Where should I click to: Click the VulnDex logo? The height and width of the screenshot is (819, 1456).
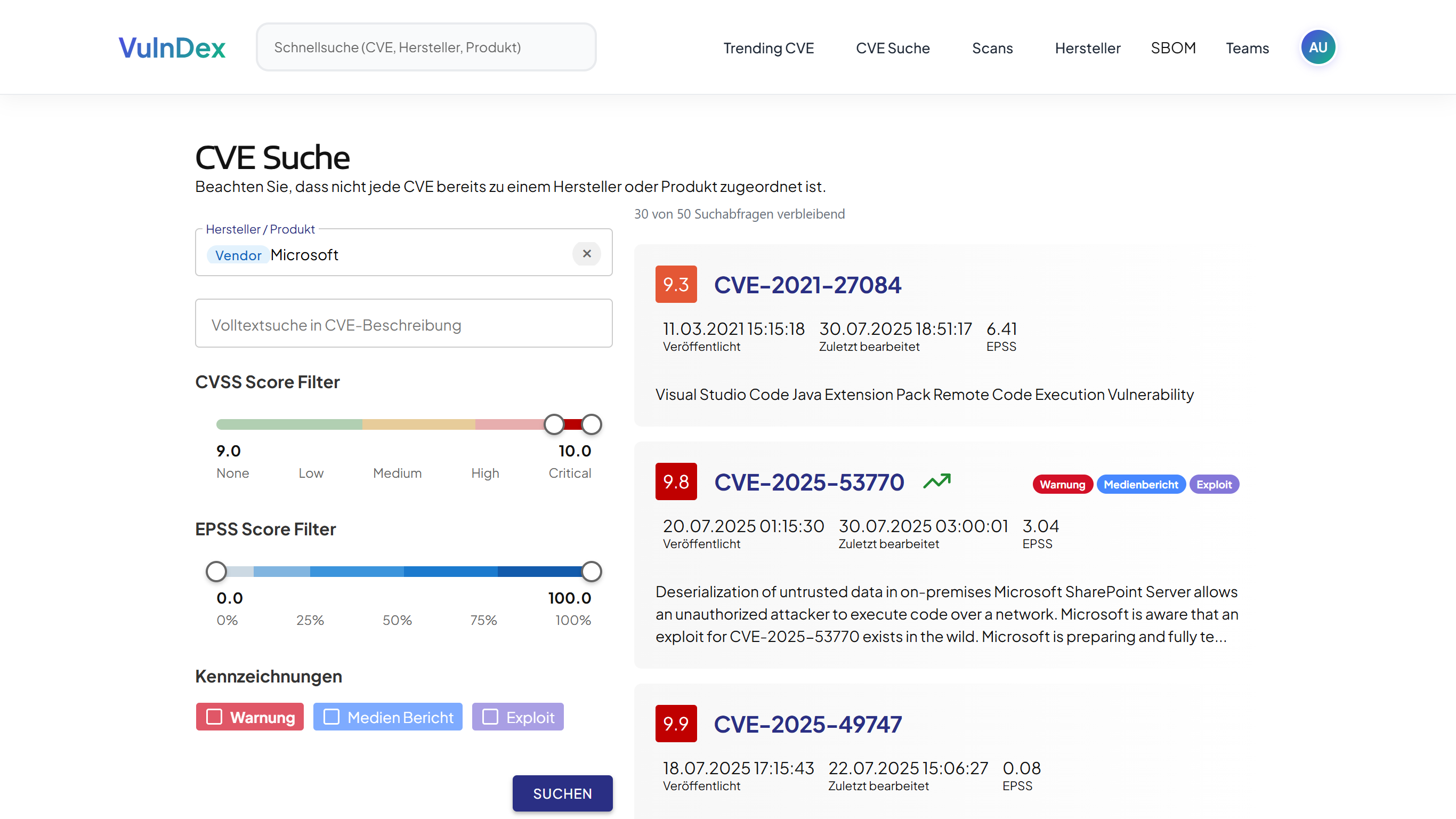click(x=171, y=47)
